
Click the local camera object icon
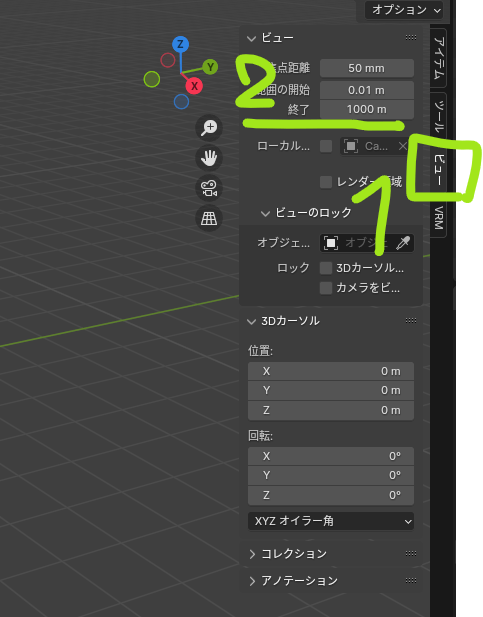(x=350, y=146)
